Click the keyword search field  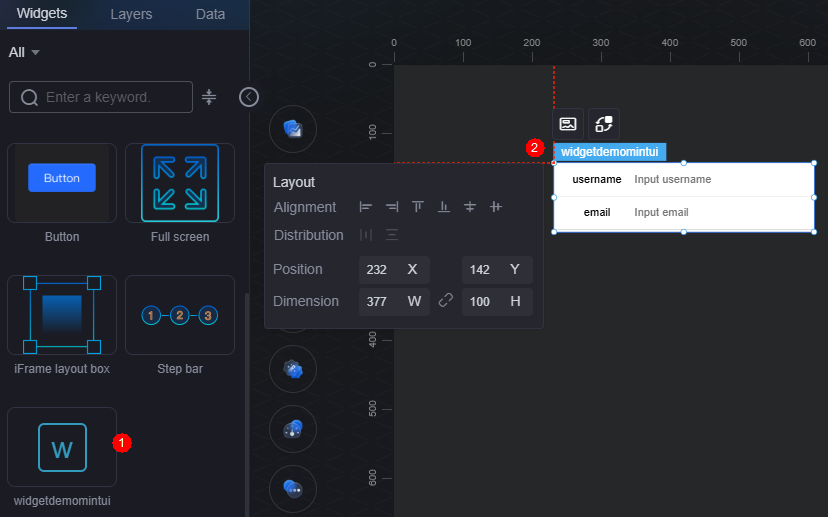[101, 97]
